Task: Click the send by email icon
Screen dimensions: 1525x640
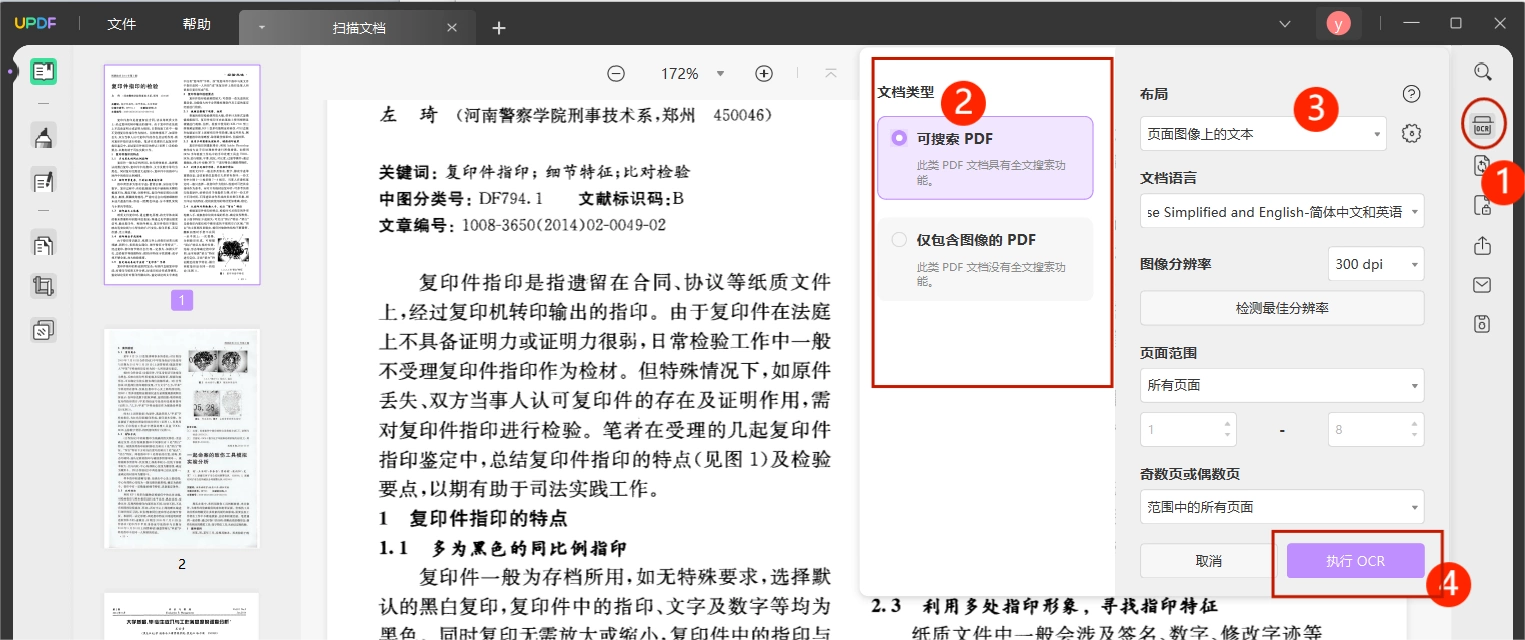Action: pos(1483,285)
